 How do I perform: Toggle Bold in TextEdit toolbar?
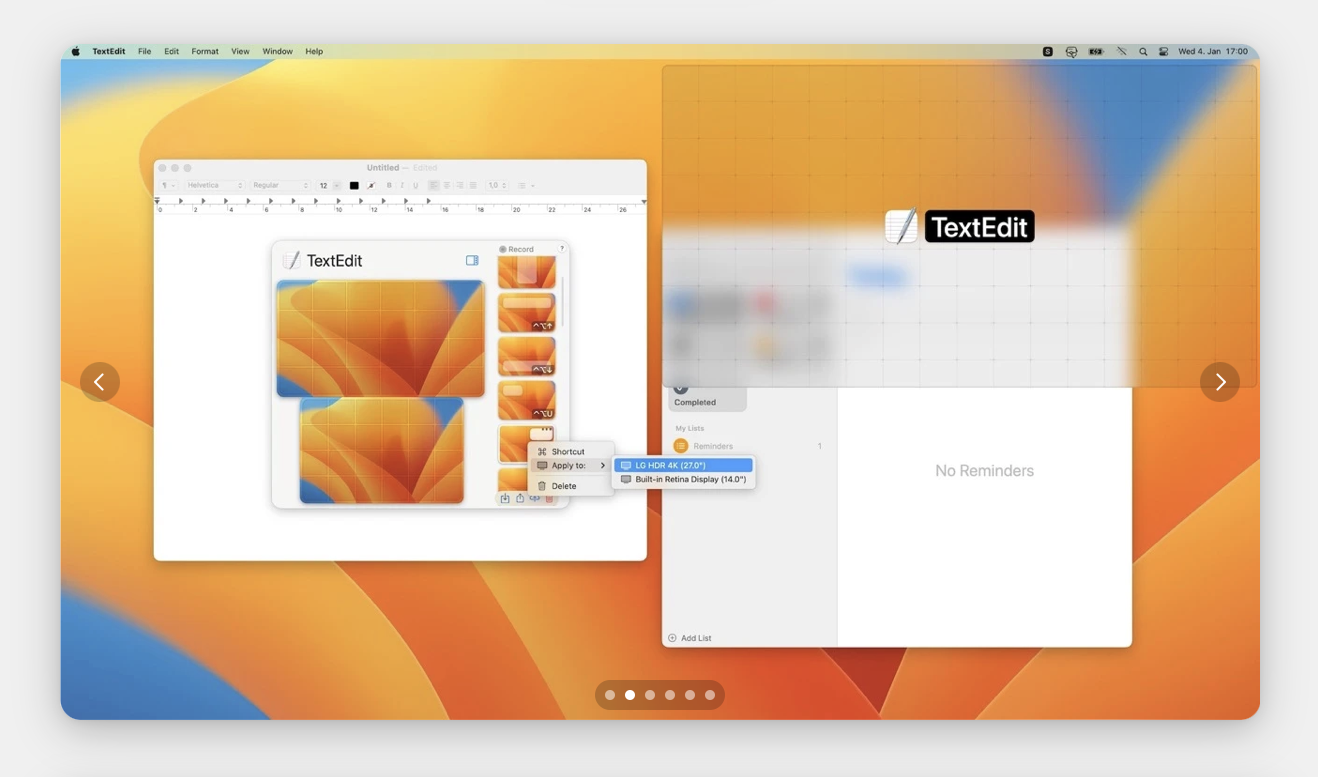(389, 185)
